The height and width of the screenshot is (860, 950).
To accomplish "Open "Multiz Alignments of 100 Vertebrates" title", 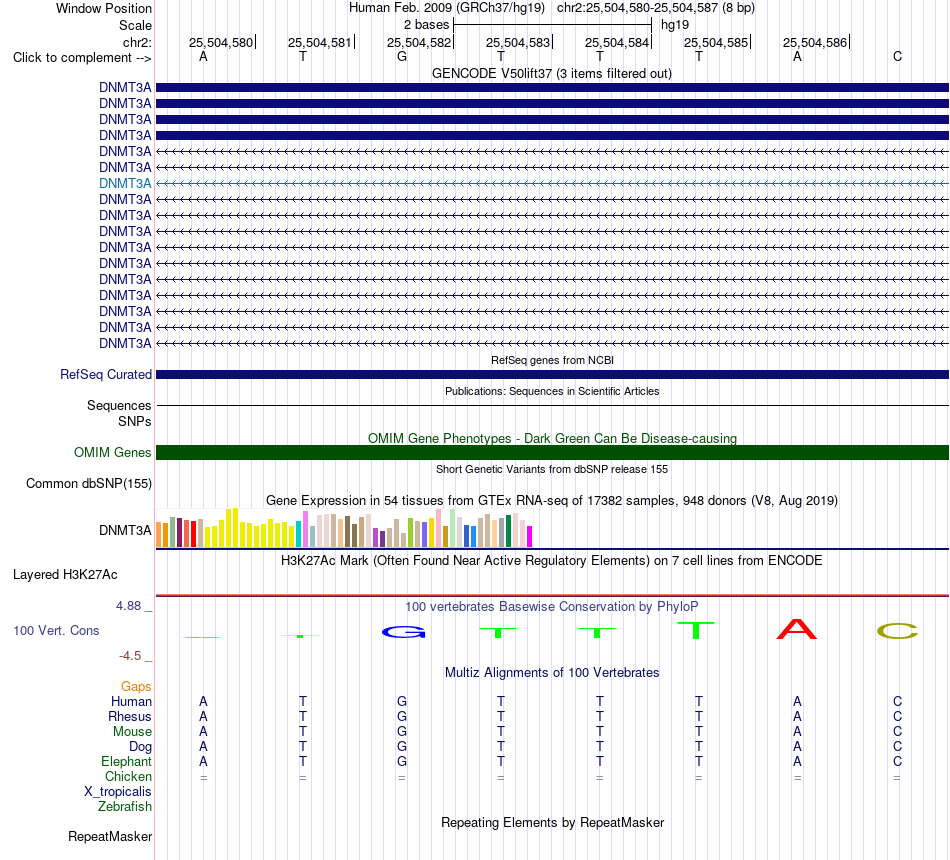I will click(x=552, y=672).
